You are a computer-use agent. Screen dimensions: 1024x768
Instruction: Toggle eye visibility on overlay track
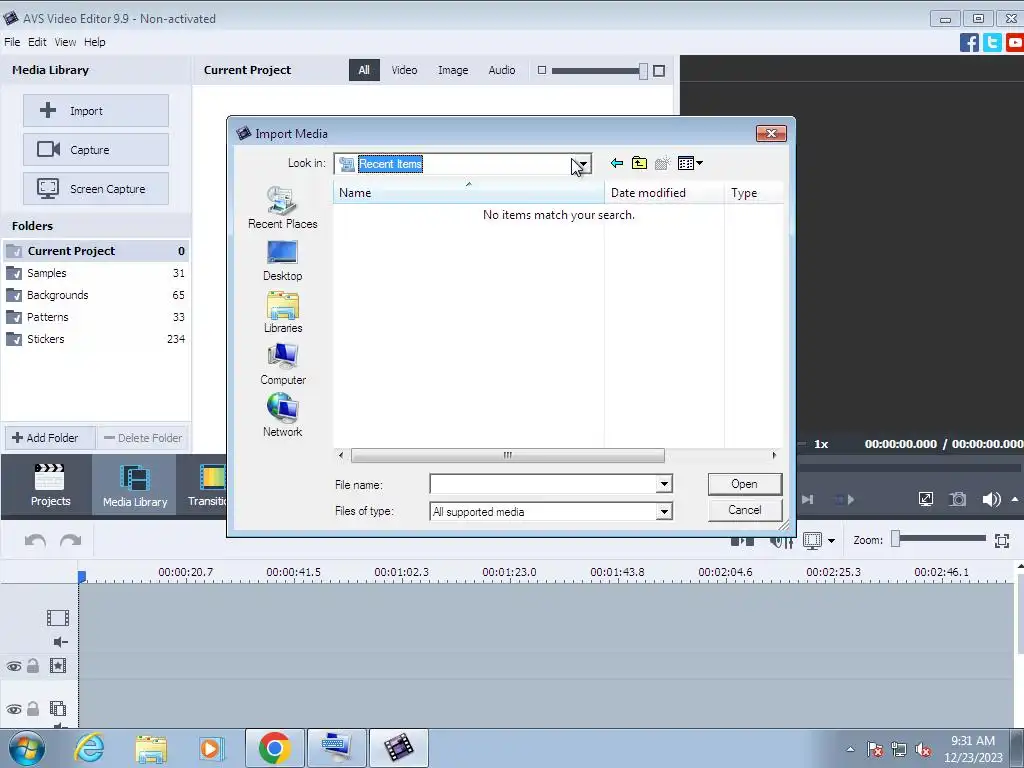14,709
